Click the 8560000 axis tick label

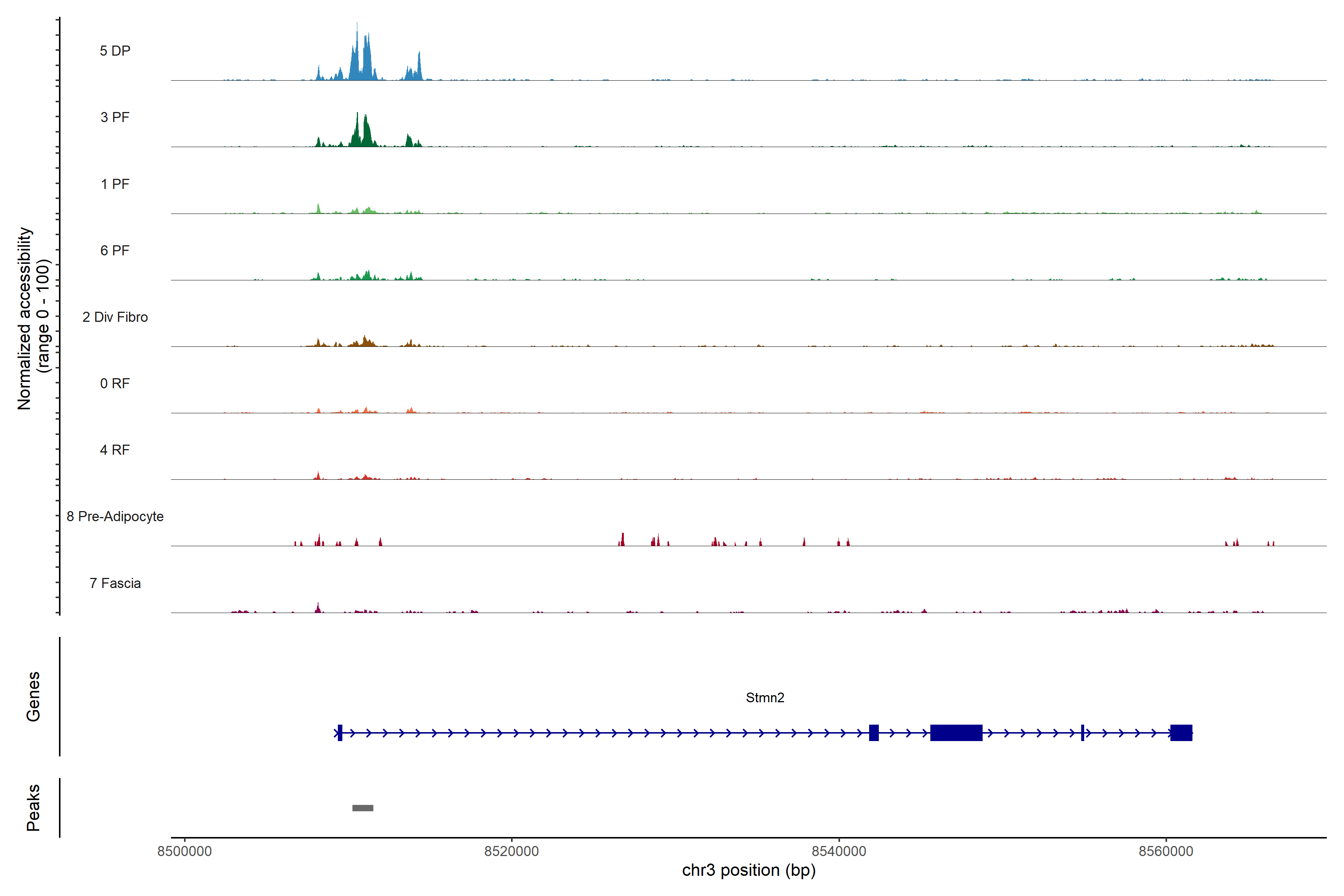point(1166,852)
